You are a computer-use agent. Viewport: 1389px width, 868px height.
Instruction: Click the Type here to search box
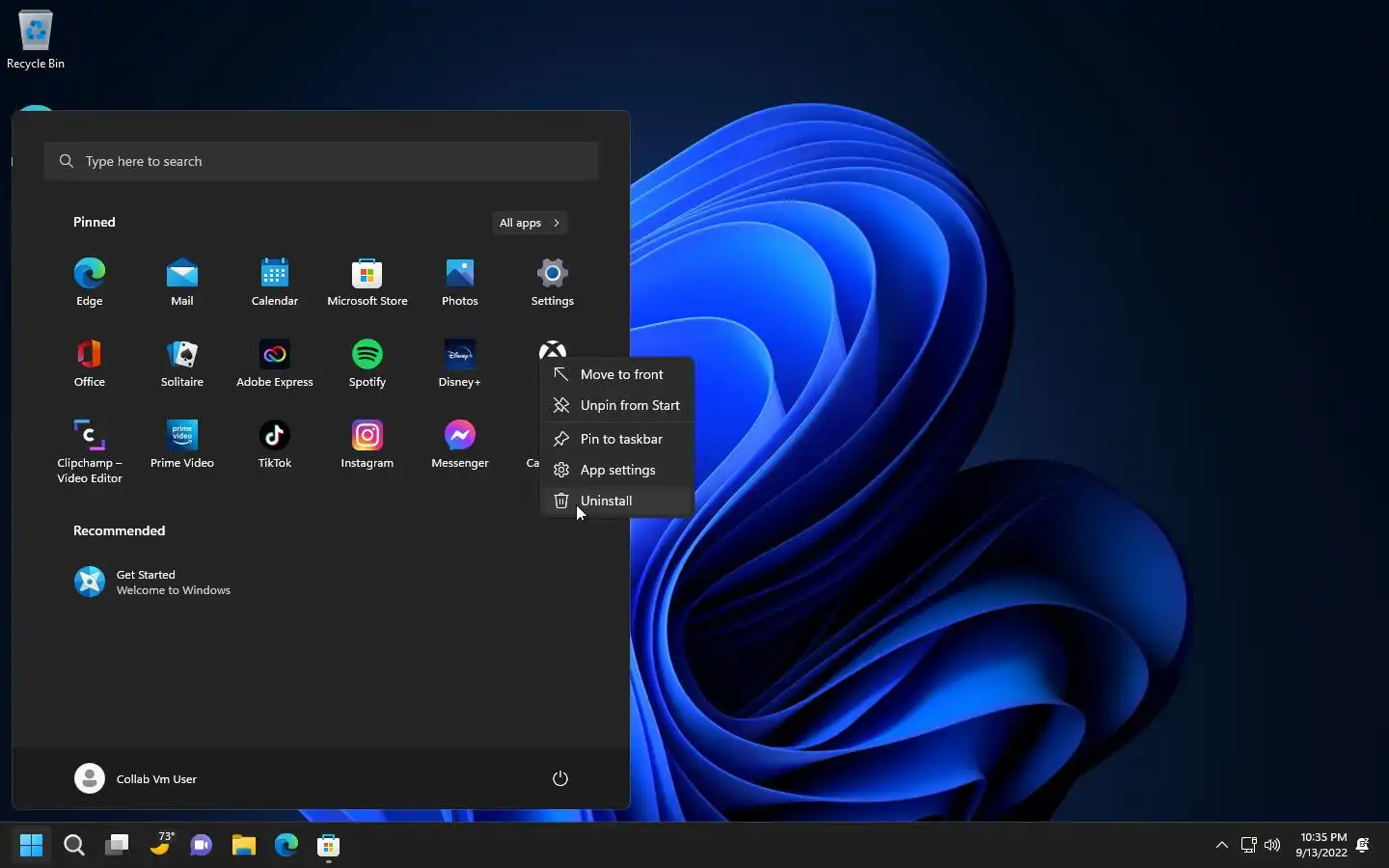[x=321, y=161]
